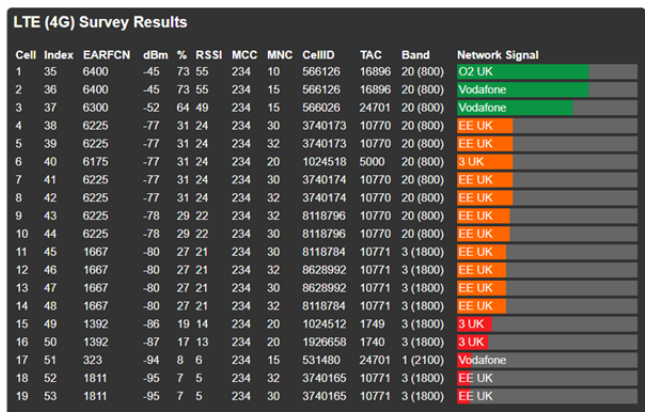Click the % column header

(x=182, y=55)
